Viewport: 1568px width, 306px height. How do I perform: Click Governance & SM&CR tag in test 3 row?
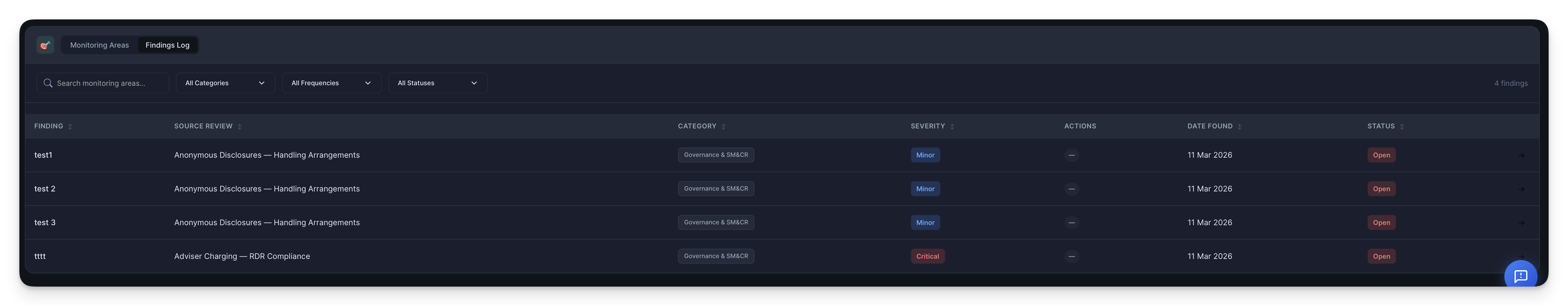click(x=716, y=223)
